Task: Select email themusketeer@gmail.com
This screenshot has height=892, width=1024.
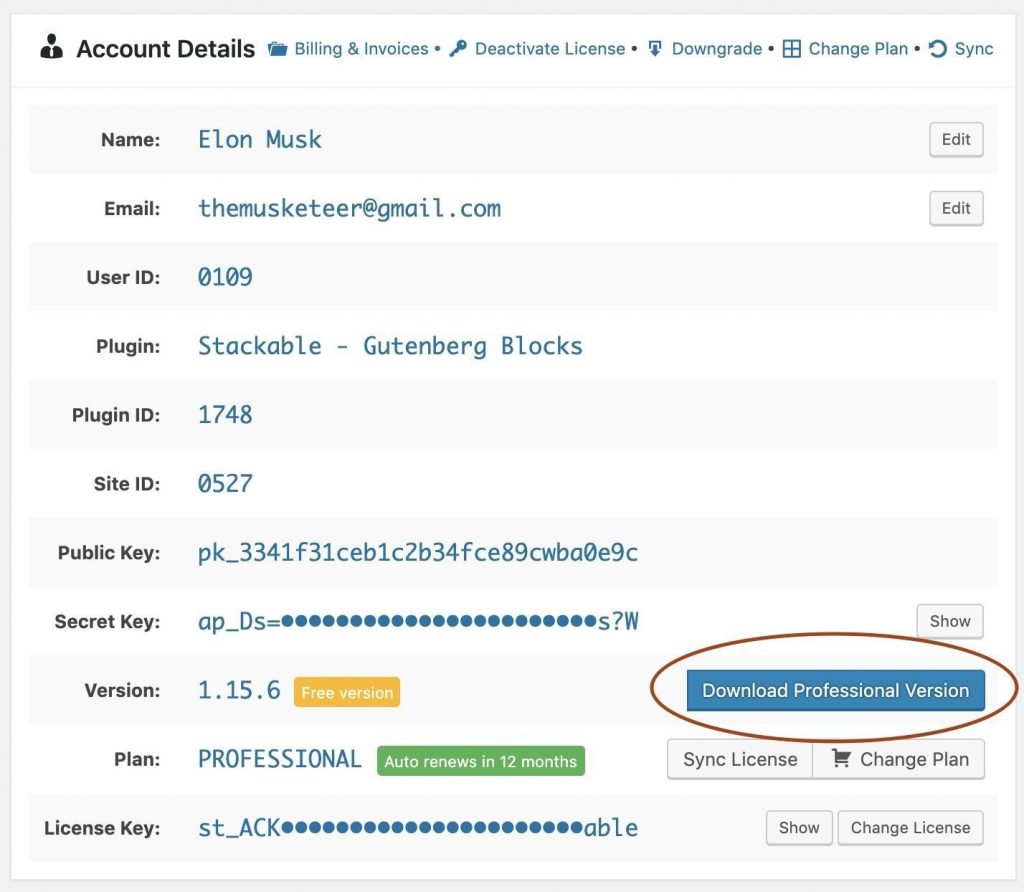Action: (349, 208)
